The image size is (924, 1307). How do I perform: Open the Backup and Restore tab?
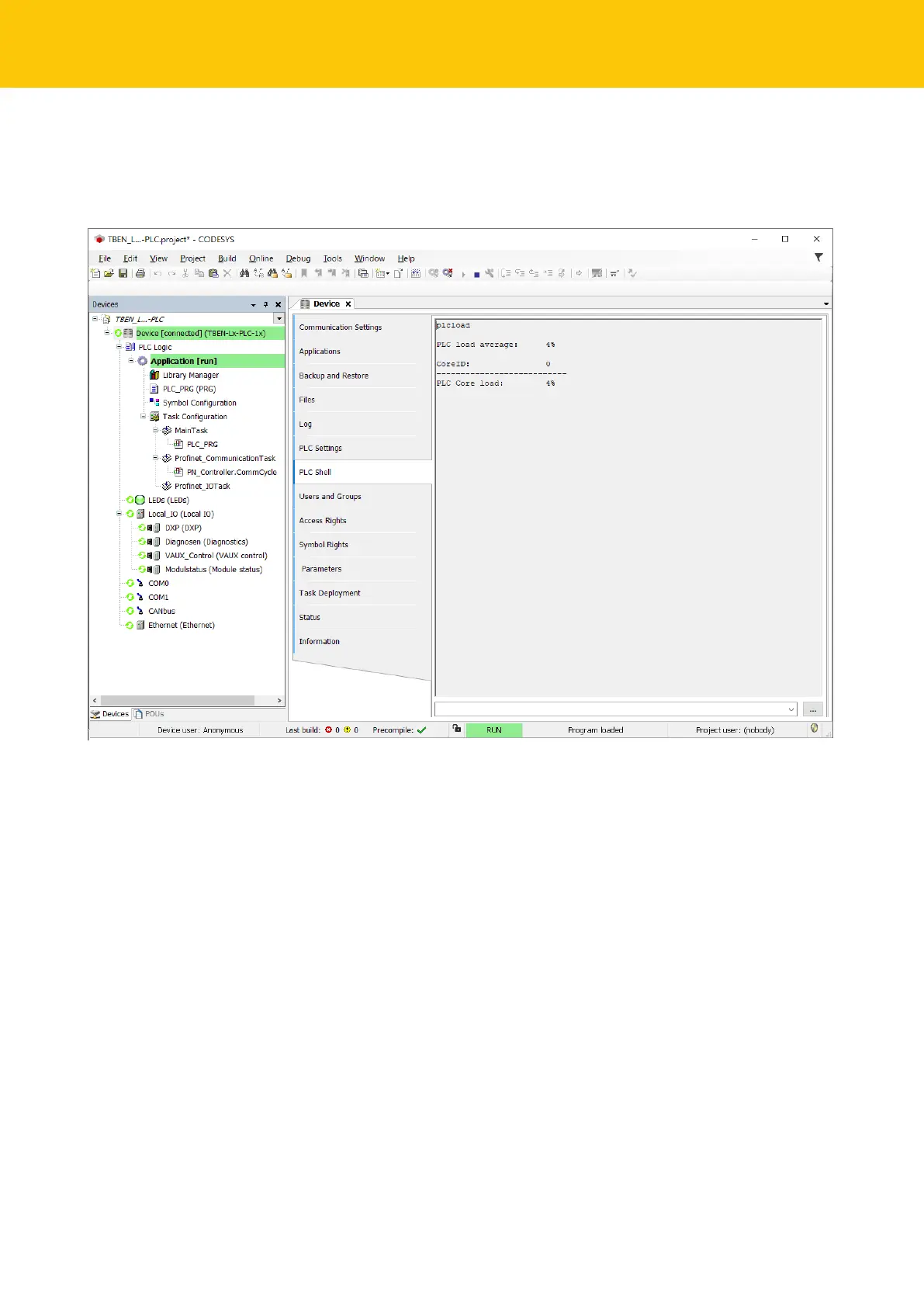[362, 376]
